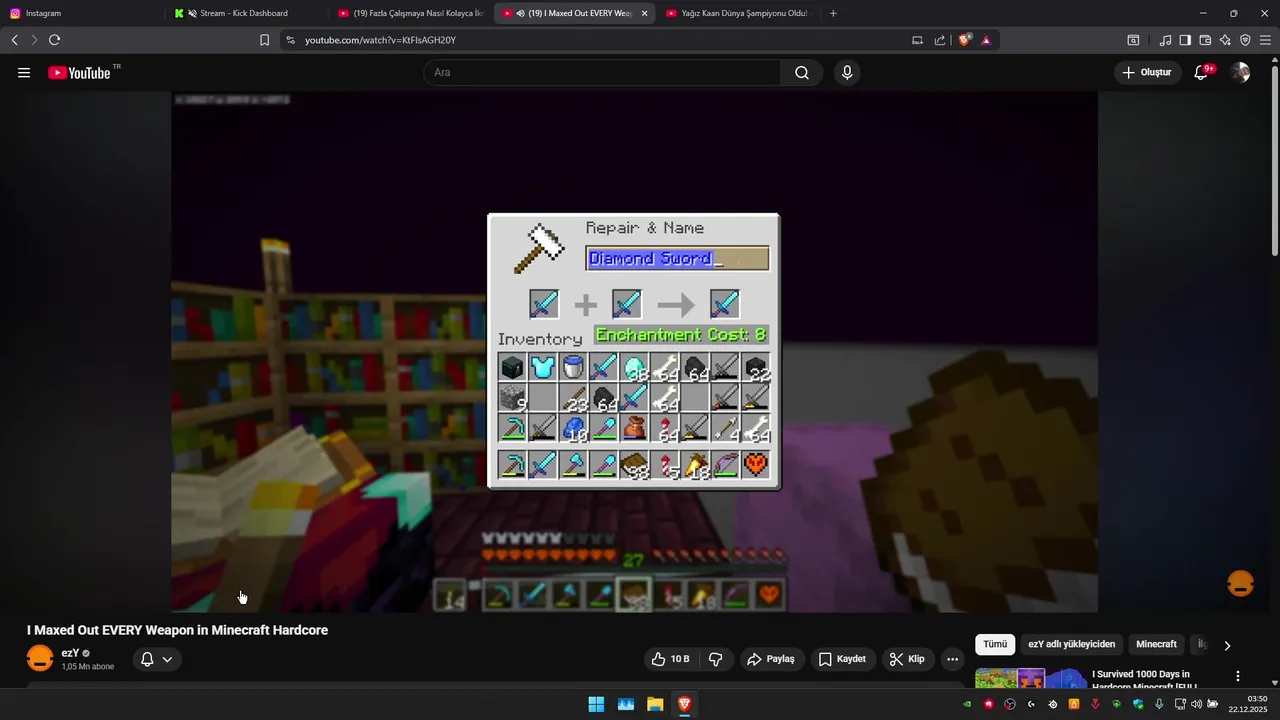The image size is (1280, 720).
Task: Go back in browser history
Action: coord(14,40)
